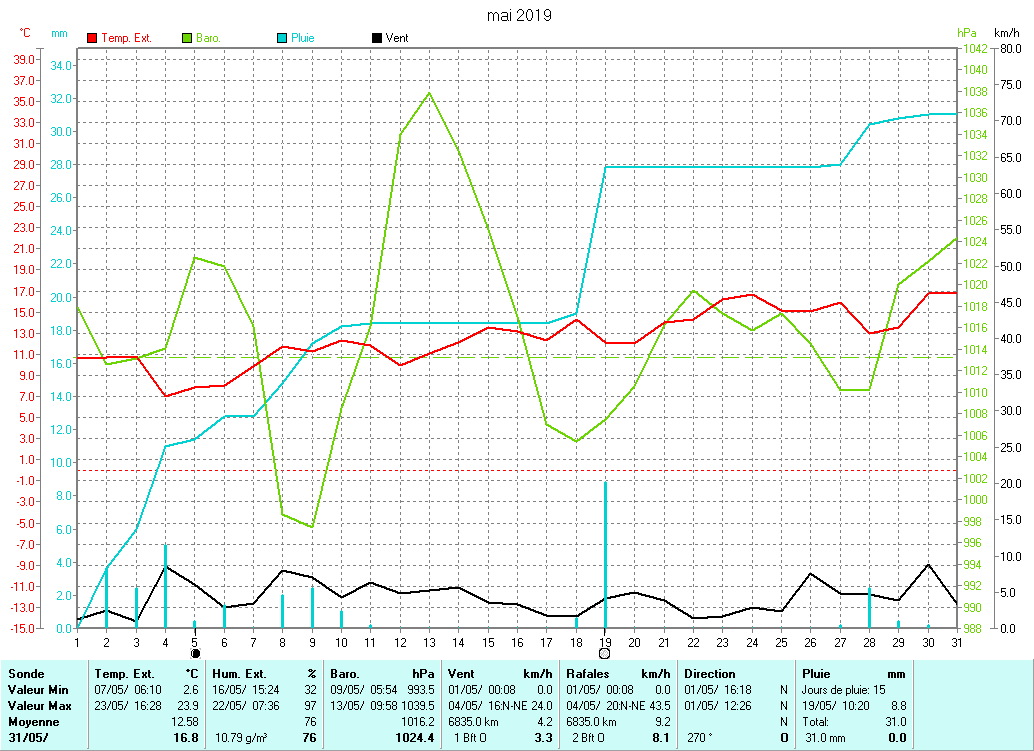Click the °C axis unit label
Image resolution: width=1034 pixels, height=751 pixels.
coord(25,33)
